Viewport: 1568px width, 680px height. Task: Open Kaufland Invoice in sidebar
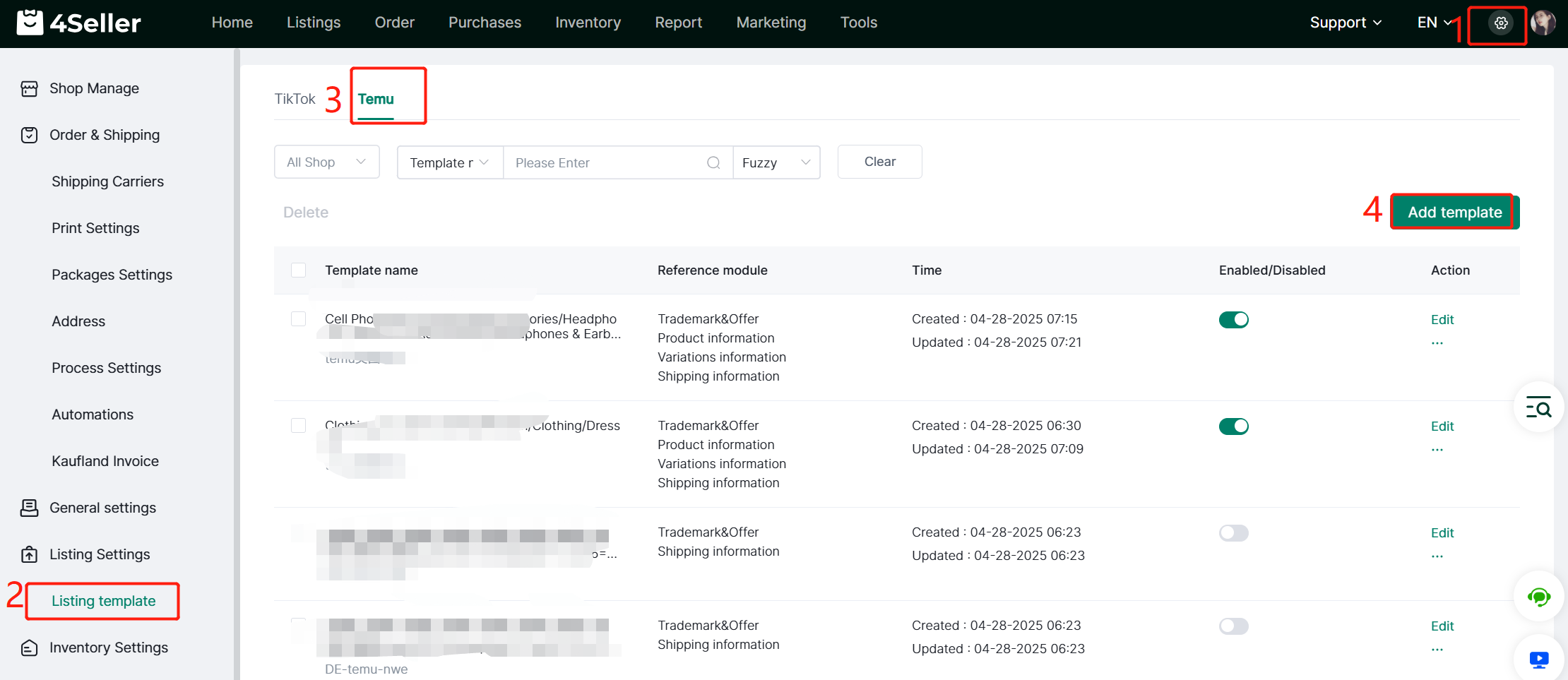(x=105, y=461)
